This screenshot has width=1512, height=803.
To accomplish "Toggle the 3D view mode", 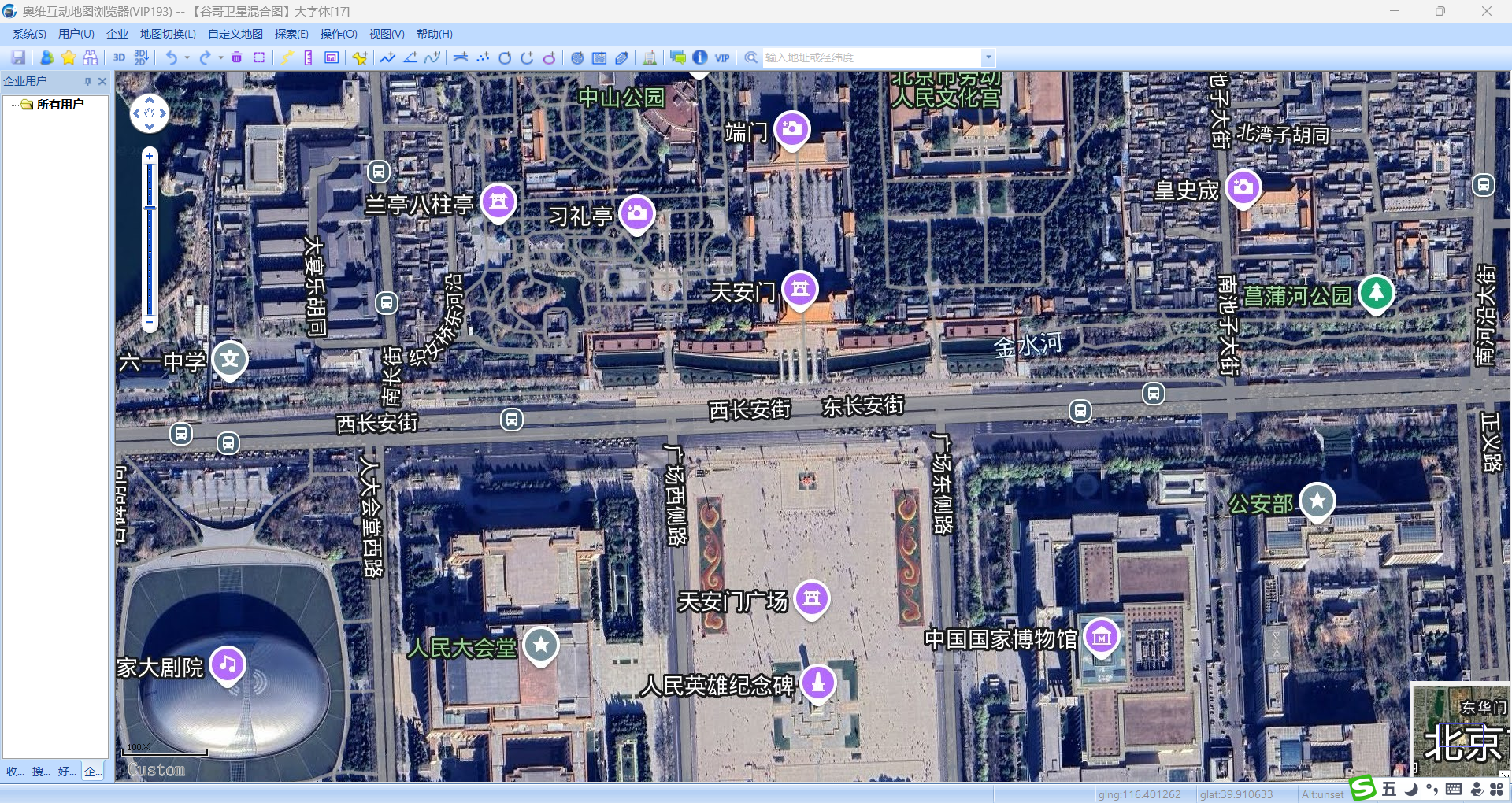I will click(x=119, y=57).
